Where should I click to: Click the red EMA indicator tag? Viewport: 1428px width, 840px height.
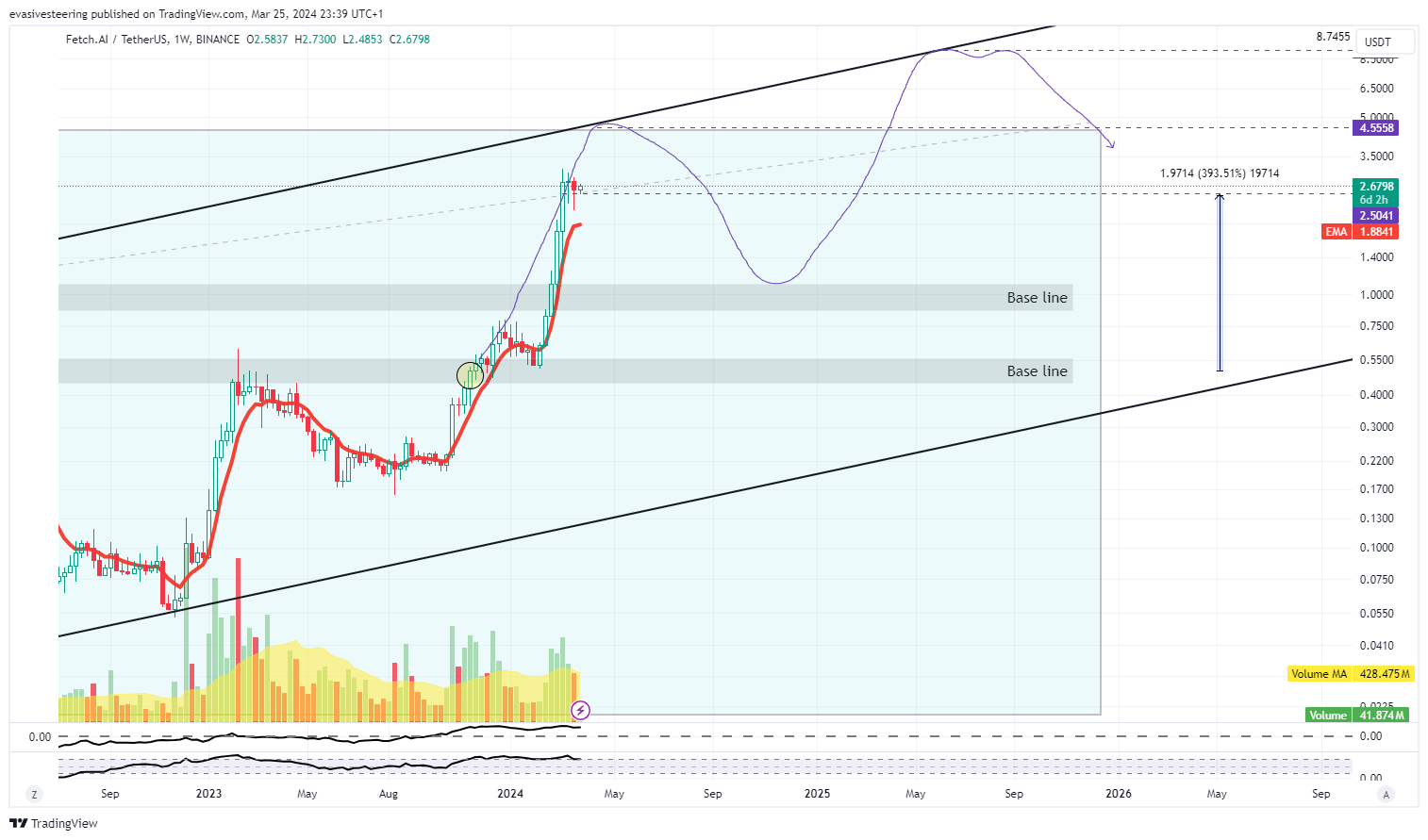pos(1337,232)
